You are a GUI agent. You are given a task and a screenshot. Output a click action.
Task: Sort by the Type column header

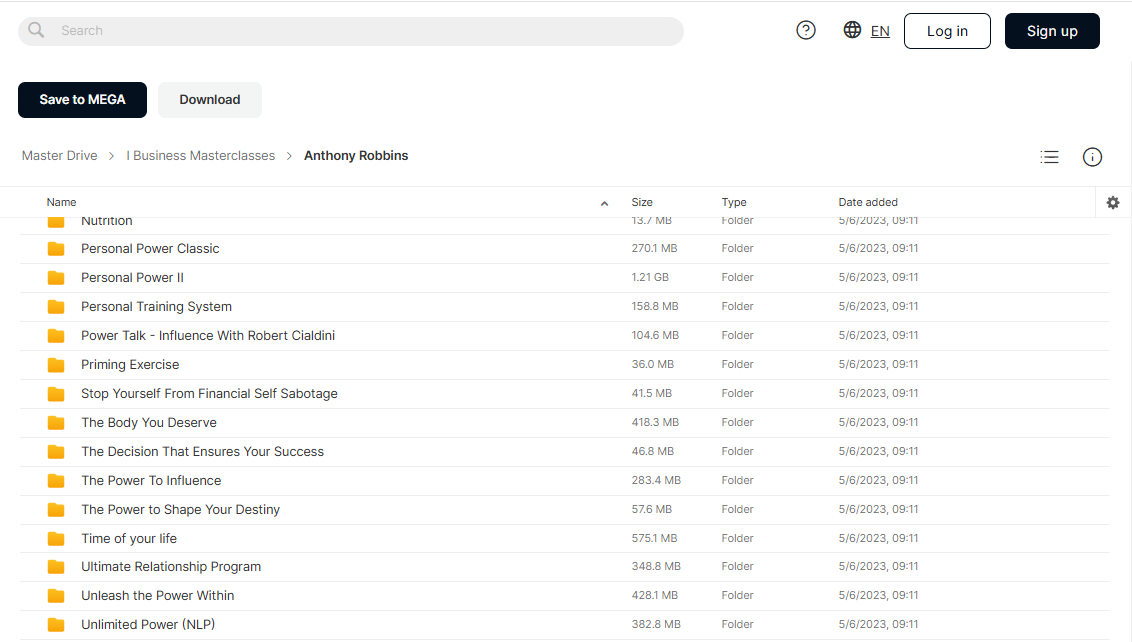click(733, 202)
